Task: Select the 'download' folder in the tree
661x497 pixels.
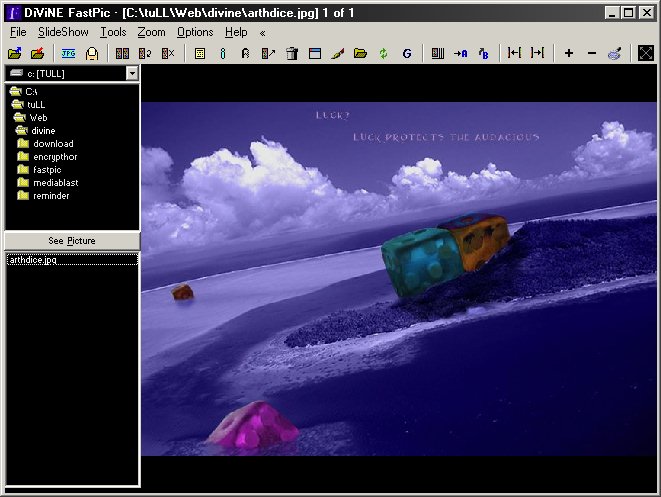Action: (x=52, y=144)
